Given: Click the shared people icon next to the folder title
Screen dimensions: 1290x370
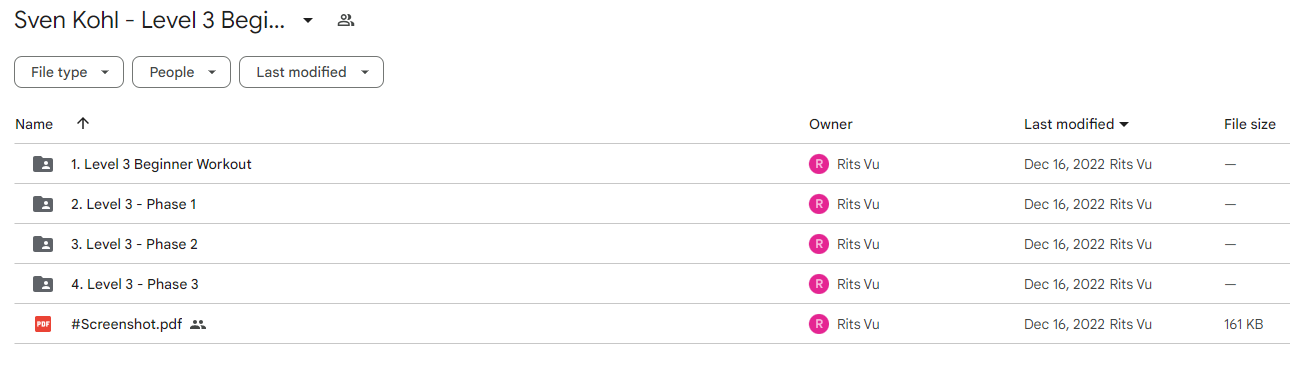Looking at the screenshot, I should (346, 20).
